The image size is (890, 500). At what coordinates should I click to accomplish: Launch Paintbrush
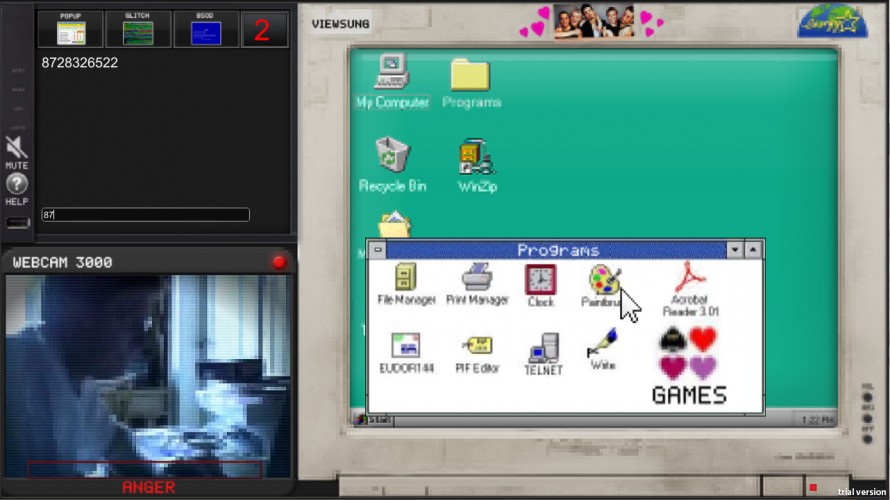click(x=604, y=286)
